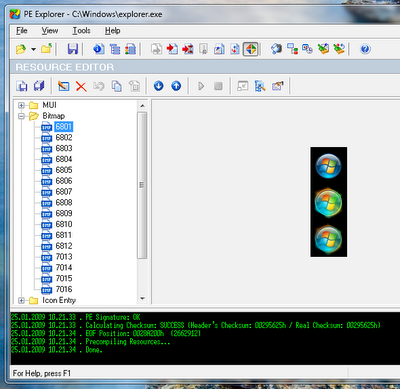Viewport: 400px width, 389px height.
Task: Copy the resource using the two-pages icon
Action: point(116,86)
